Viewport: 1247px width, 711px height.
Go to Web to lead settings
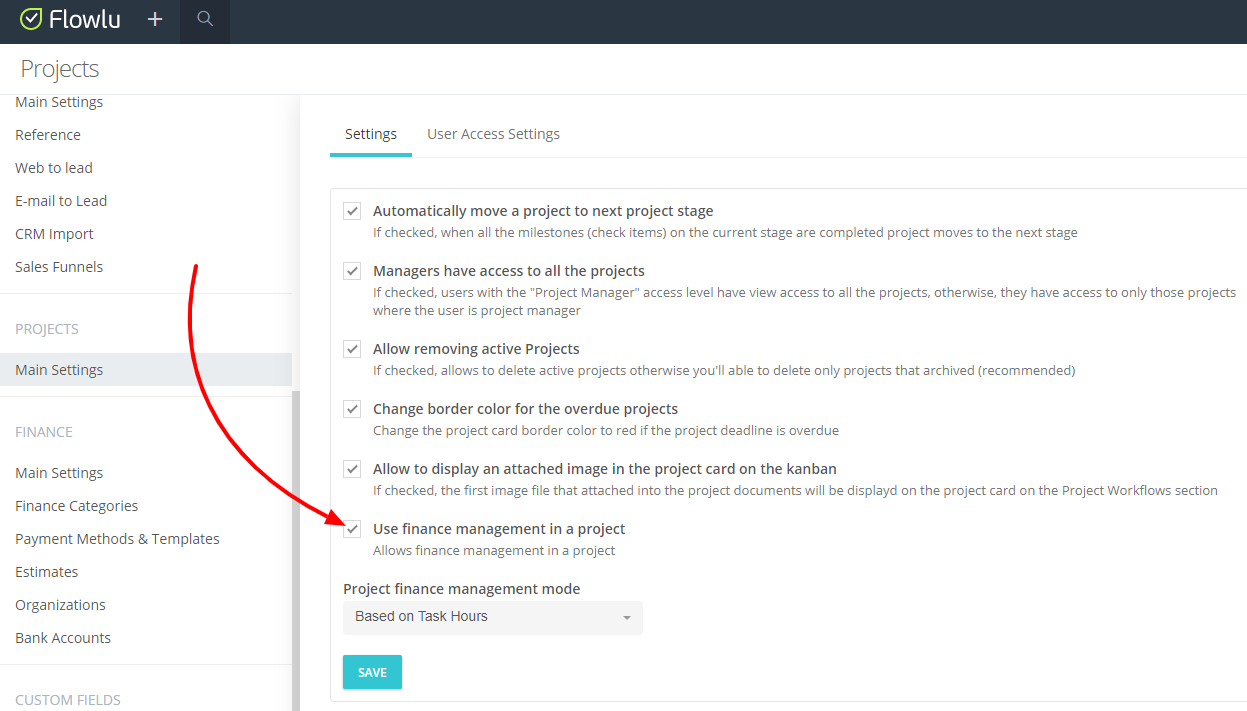click(x=54, y=168)
